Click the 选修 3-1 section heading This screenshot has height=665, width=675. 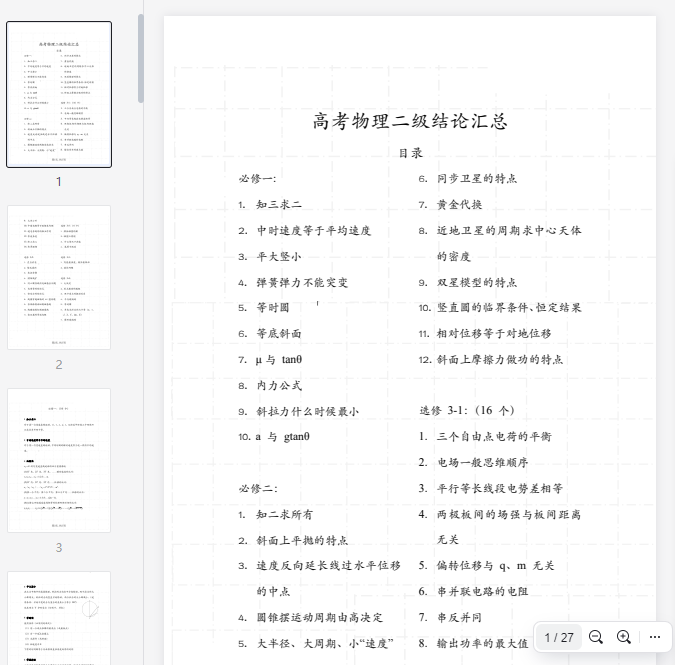point(466,411)
